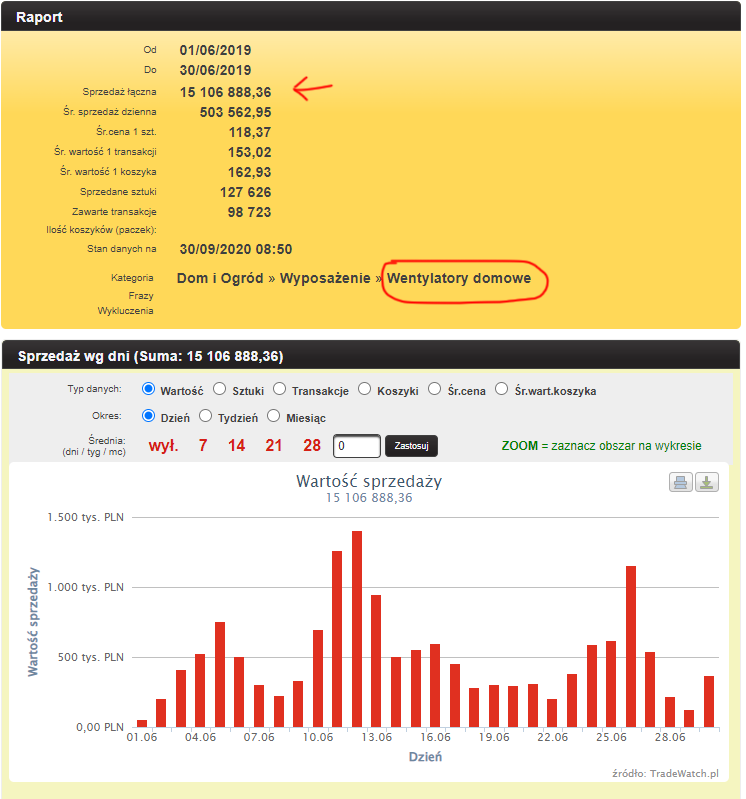
Task: Click the sold units value 127 626
Action: coord(246,192)
